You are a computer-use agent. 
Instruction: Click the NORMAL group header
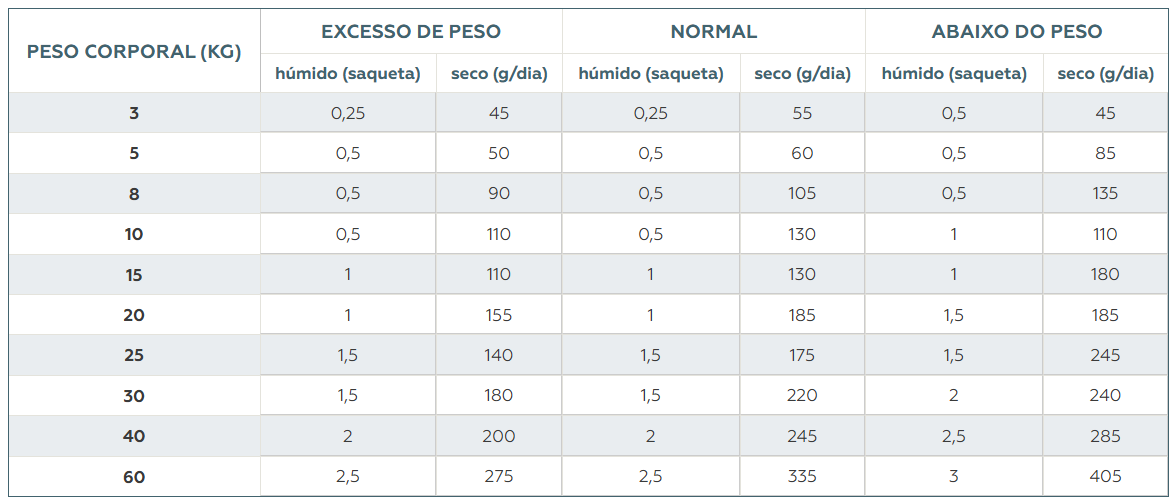coord(714,32)
